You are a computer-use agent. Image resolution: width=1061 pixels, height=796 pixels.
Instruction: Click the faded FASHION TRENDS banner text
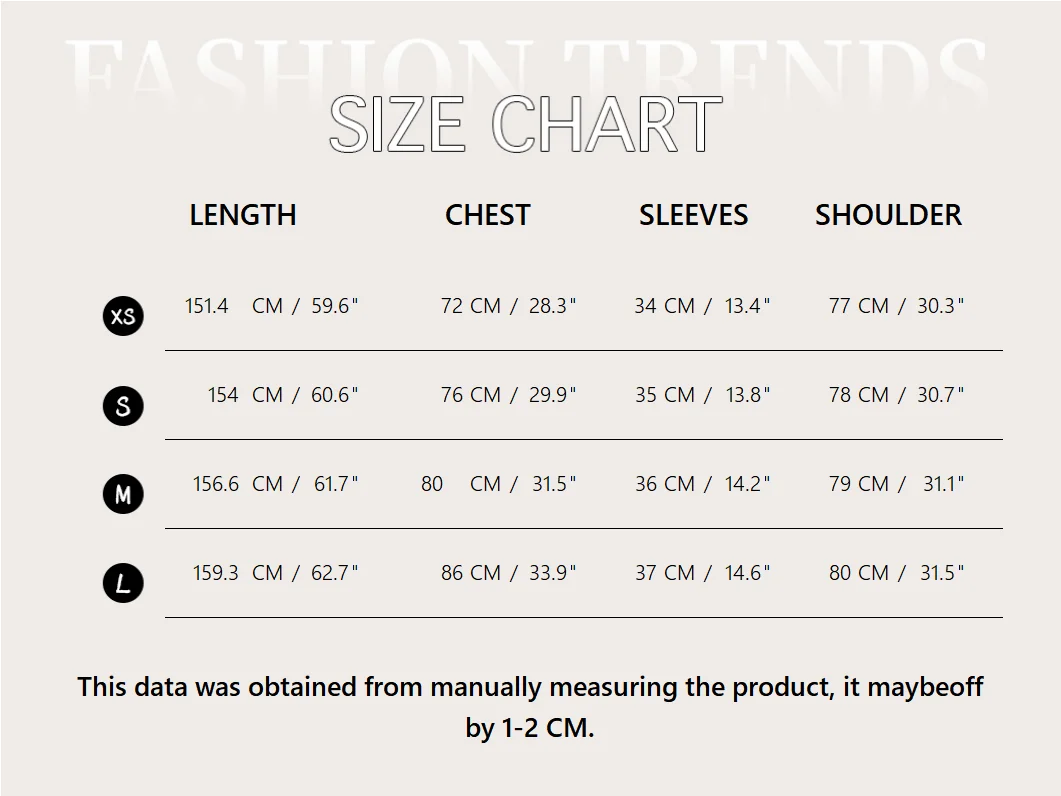[x=526, y=68]
